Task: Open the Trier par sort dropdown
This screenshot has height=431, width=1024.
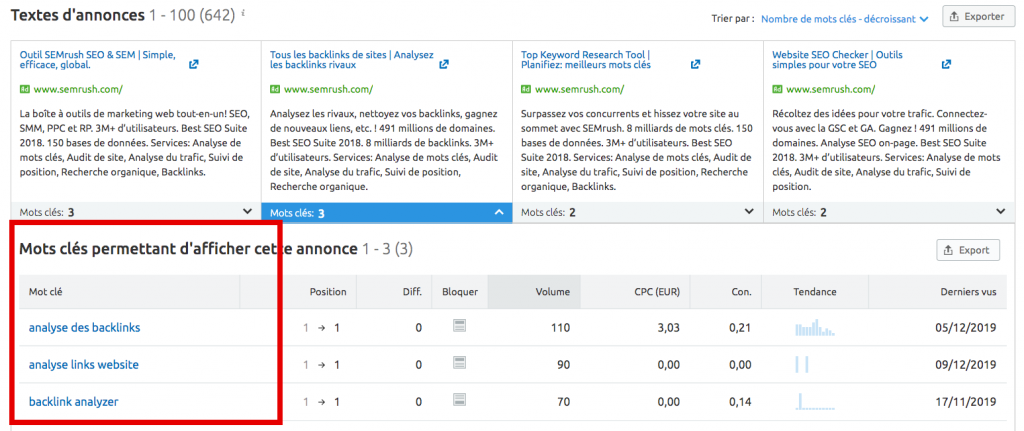Action: pos(844,19)
